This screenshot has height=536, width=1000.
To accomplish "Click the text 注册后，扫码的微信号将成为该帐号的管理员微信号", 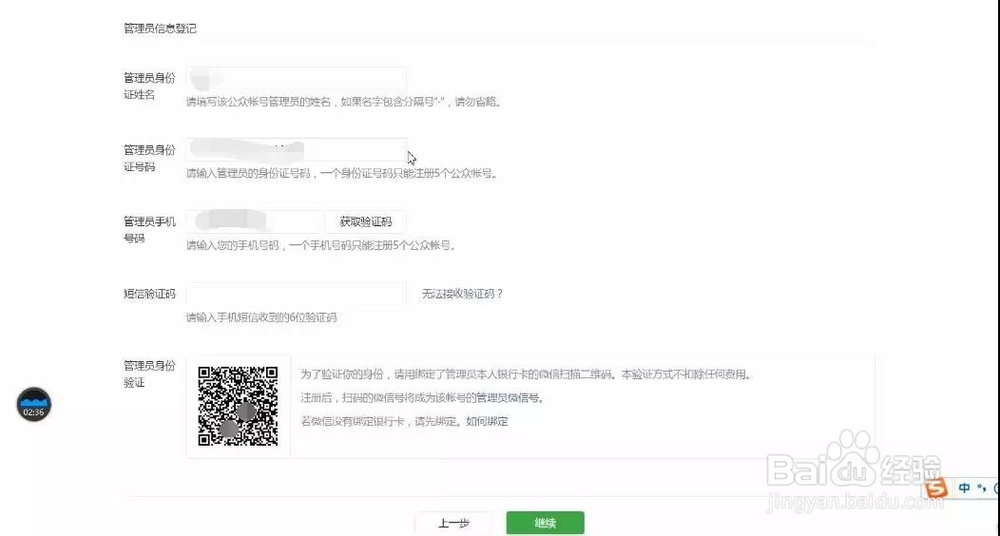I will pyautogui.click(x=422, y=398).
